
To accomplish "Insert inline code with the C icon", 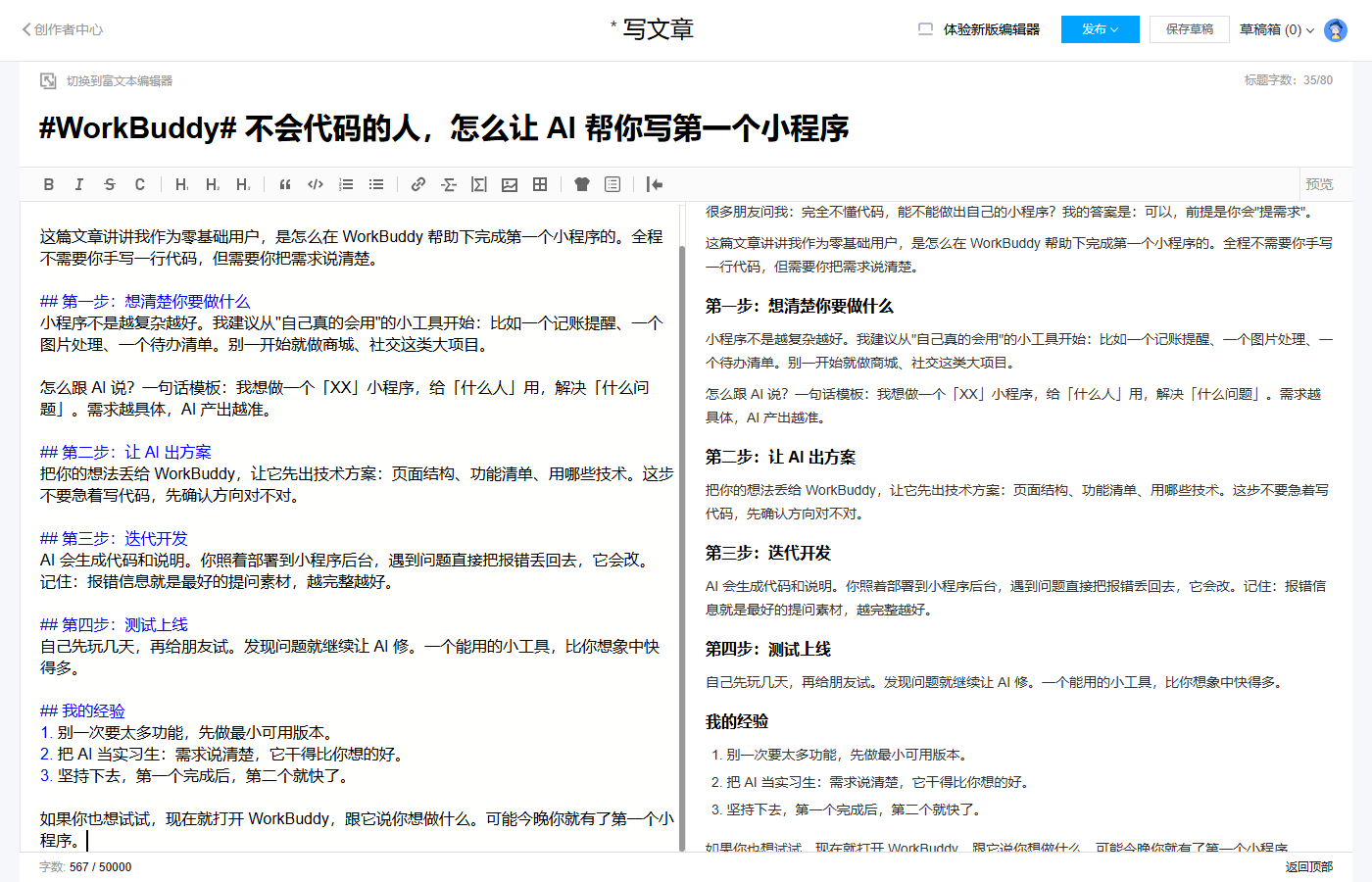I will [x=140, y=184].
